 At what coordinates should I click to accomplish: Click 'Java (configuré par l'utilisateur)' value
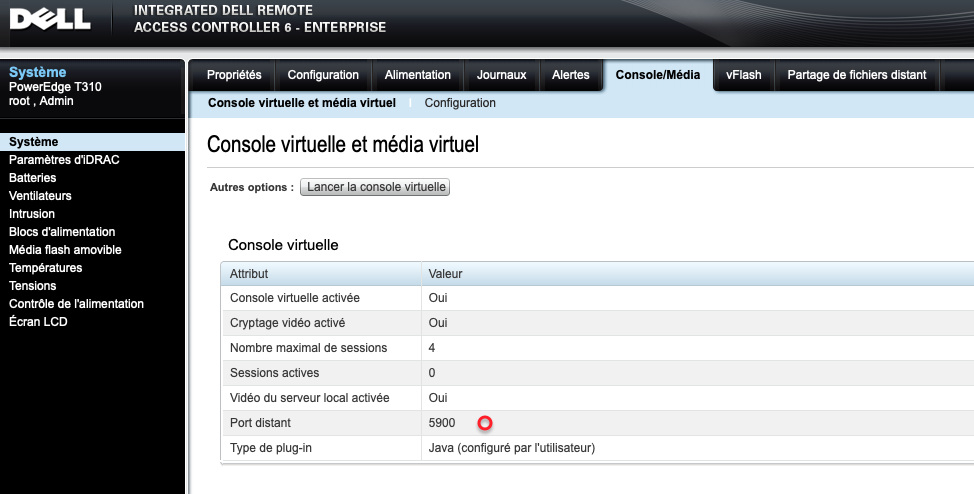[512, 447]
